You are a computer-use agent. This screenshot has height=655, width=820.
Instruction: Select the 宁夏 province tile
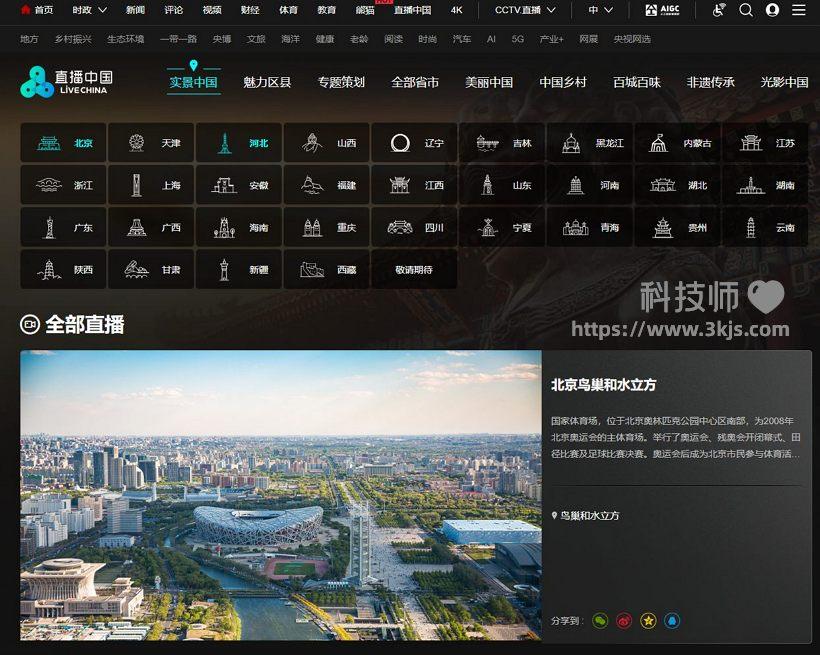coord(503,227)
